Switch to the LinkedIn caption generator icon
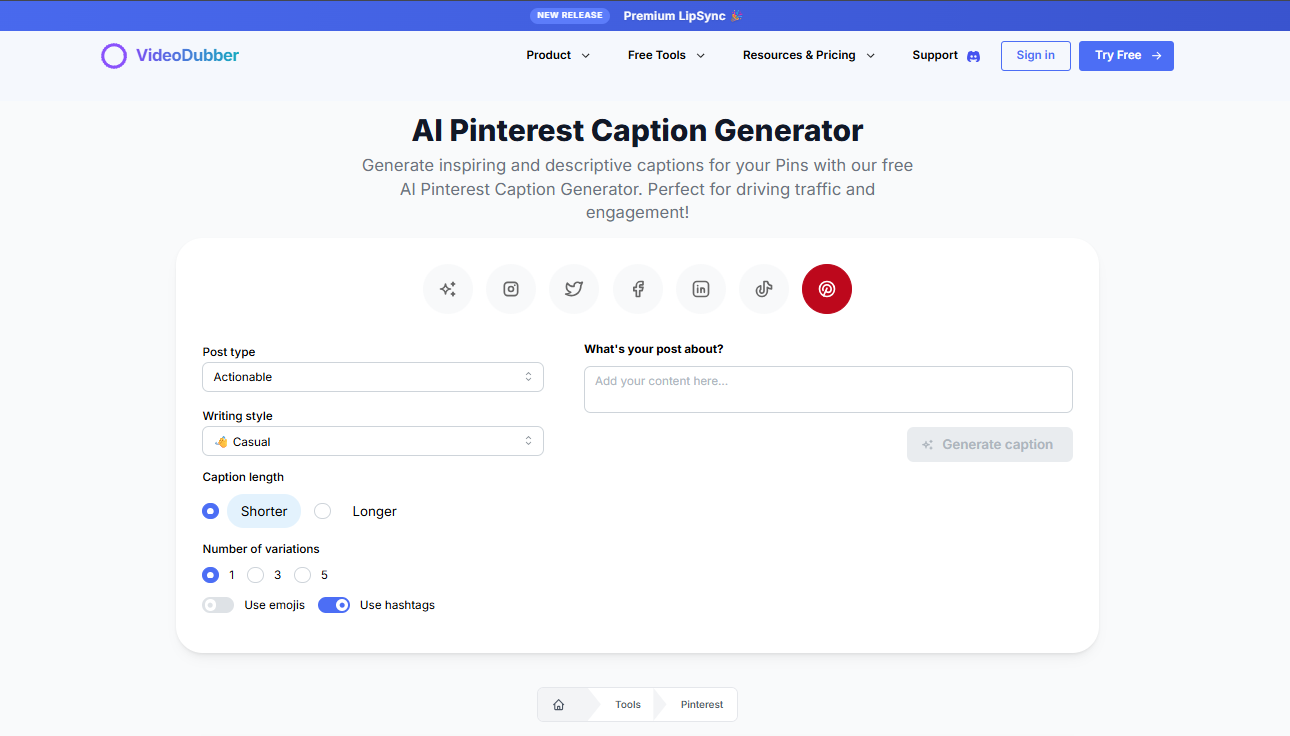 coord(701,289)
